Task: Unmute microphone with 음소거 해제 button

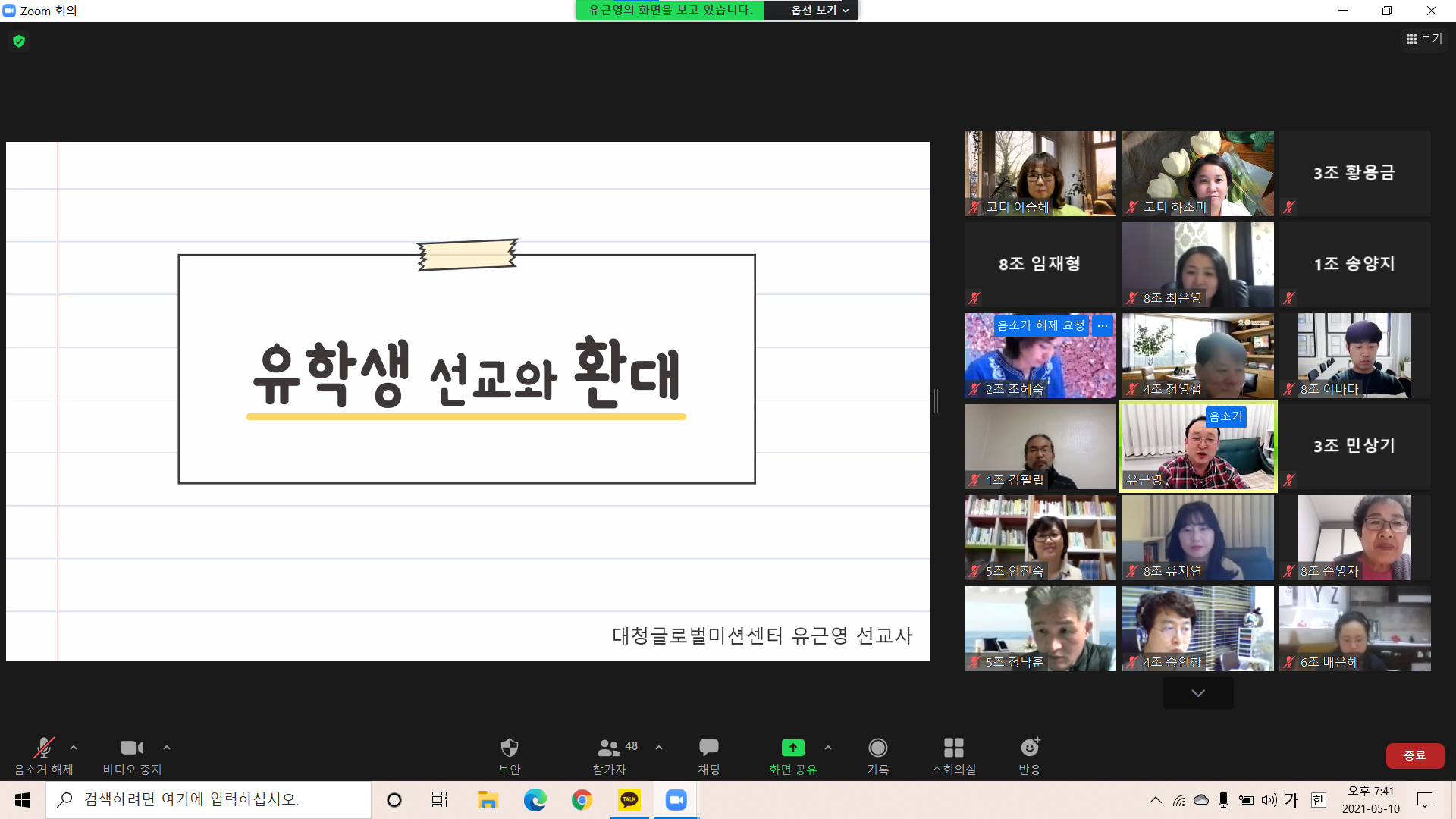Action: [43, 748]
